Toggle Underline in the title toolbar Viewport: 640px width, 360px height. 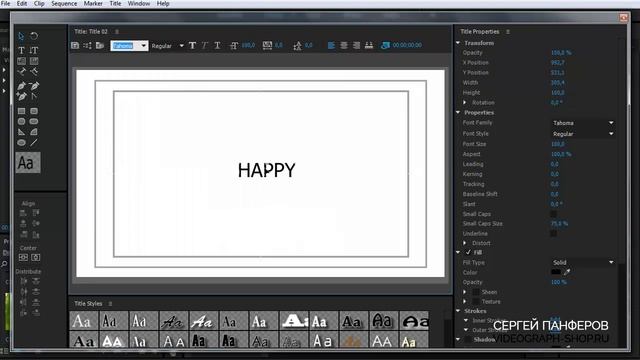pyautogui.click(x=217, y=45)
